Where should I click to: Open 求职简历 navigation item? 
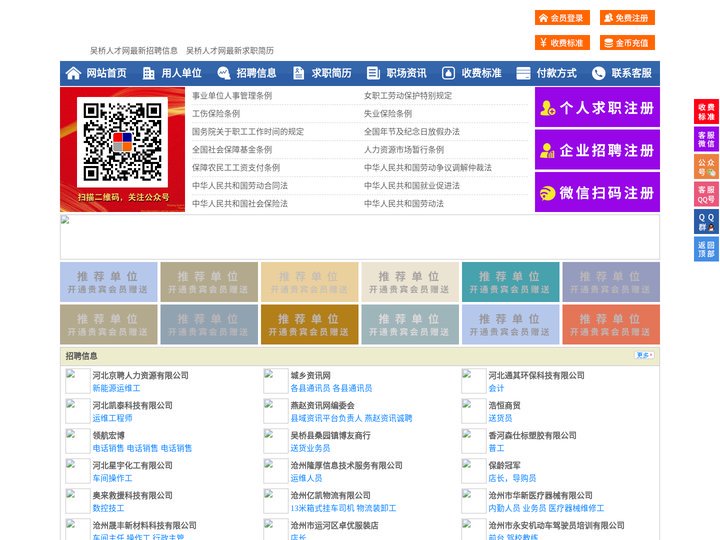[332, 73]
